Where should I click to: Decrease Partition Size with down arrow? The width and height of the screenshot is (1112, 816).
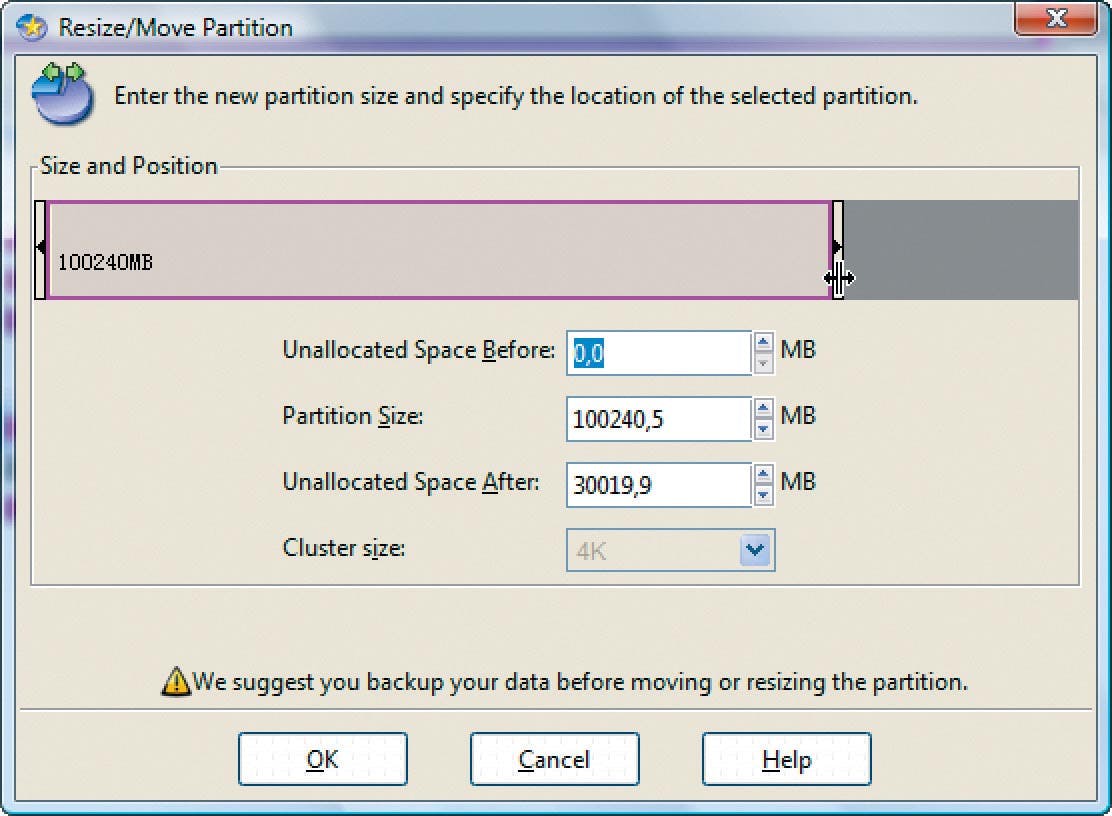(764, 429)
